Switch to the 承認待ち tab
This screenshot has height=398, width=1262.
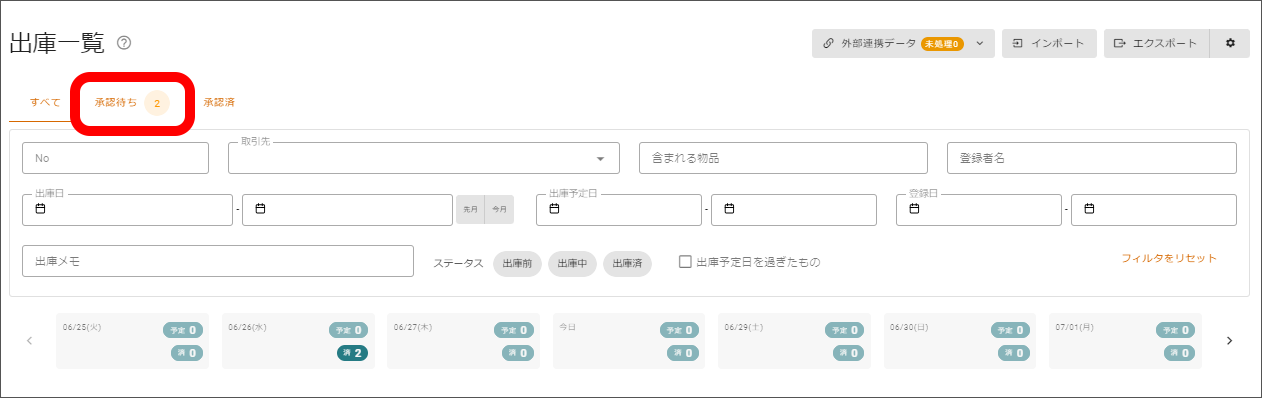click(132, 102)
